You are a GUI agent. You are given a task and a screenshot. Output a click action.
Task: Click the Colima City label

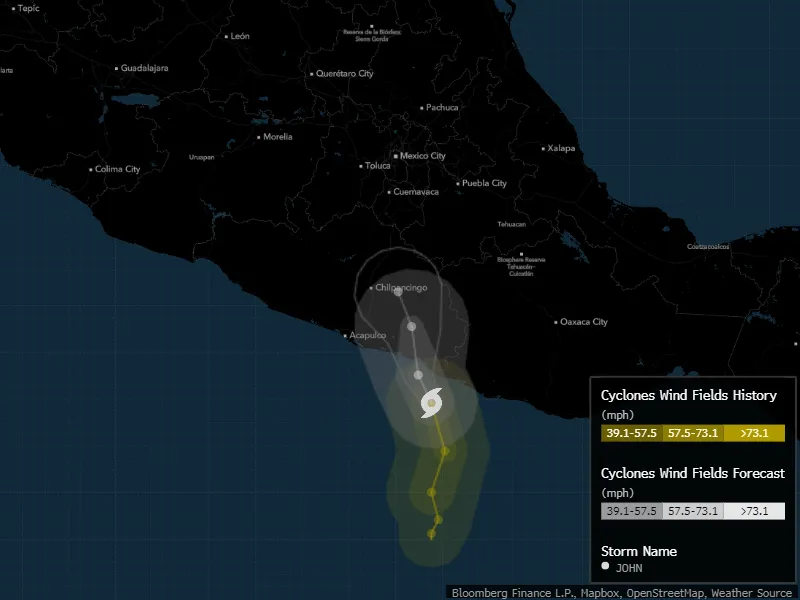click(x=117, y=169)
